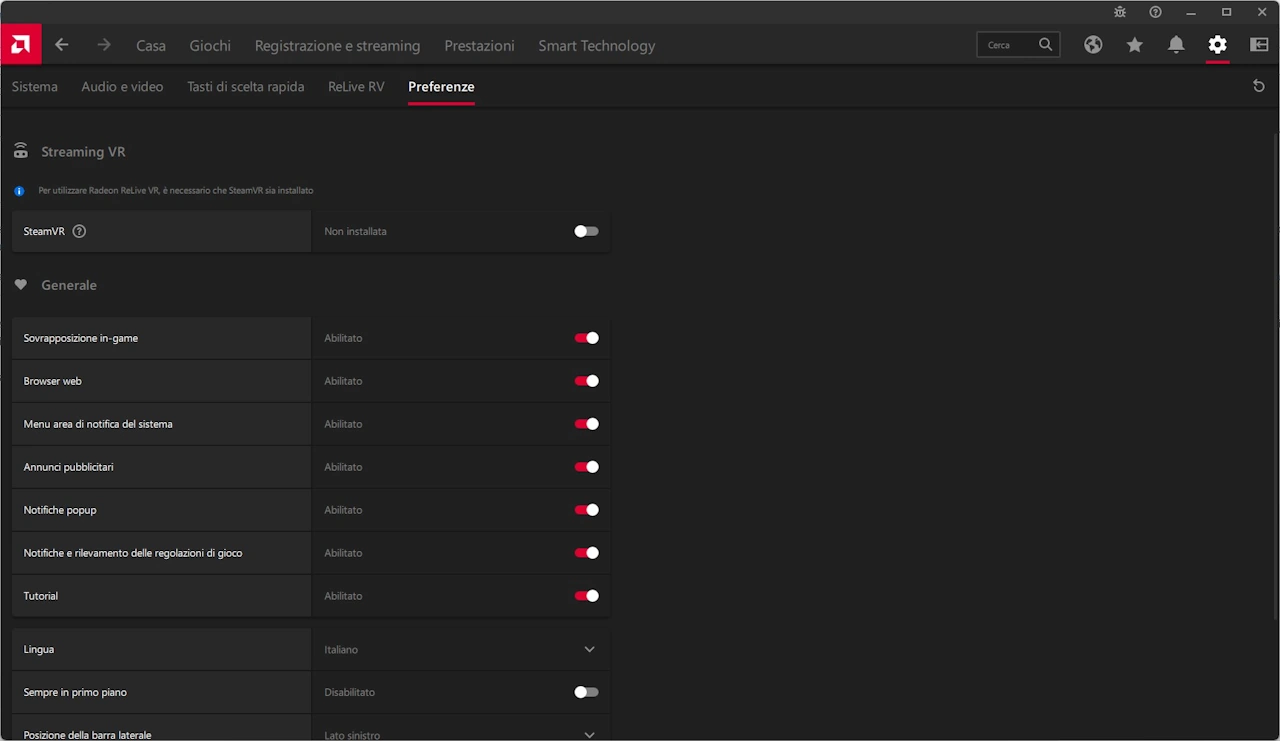This screenshot has width=1280, height=741.
Task: Toggle the sidebar panel icon
Action: point(1259,45)
